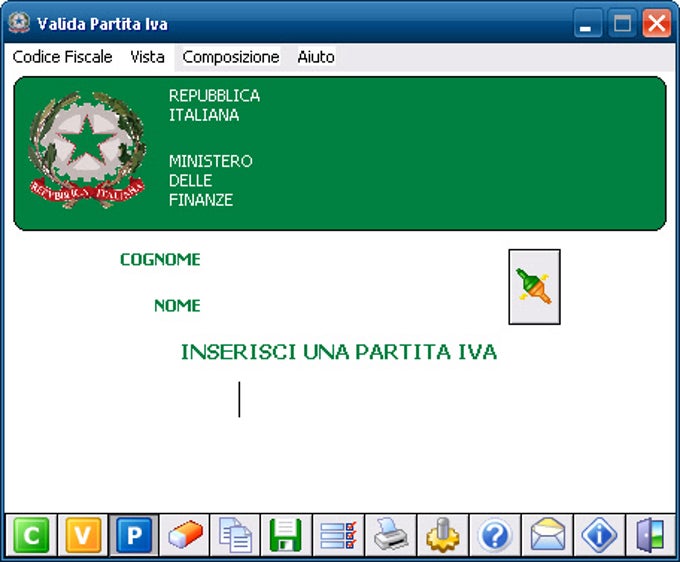680x562 pixels.
Task: Click the NOME label
Action: pos(177,306)
